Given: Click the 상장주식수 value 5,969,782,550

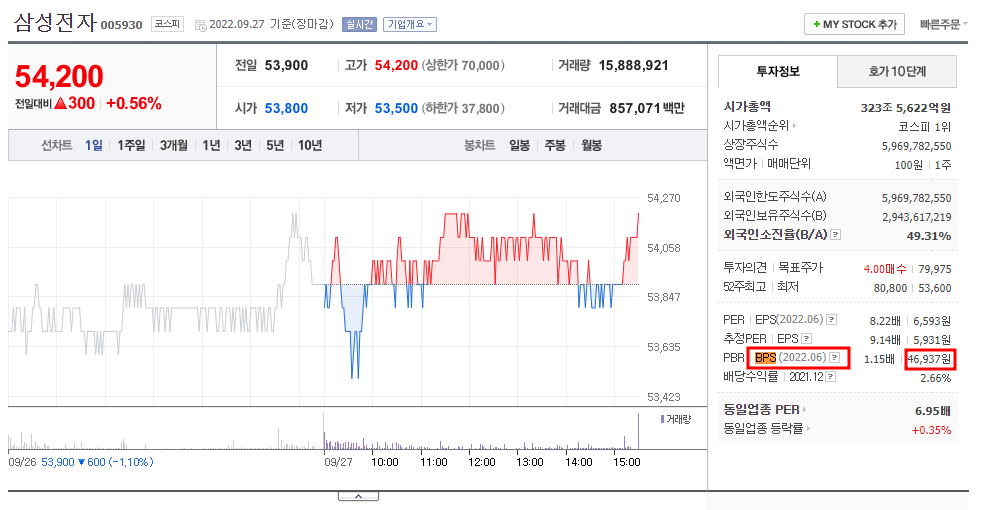Looking at the screenshot, I should tap(917, 146).
